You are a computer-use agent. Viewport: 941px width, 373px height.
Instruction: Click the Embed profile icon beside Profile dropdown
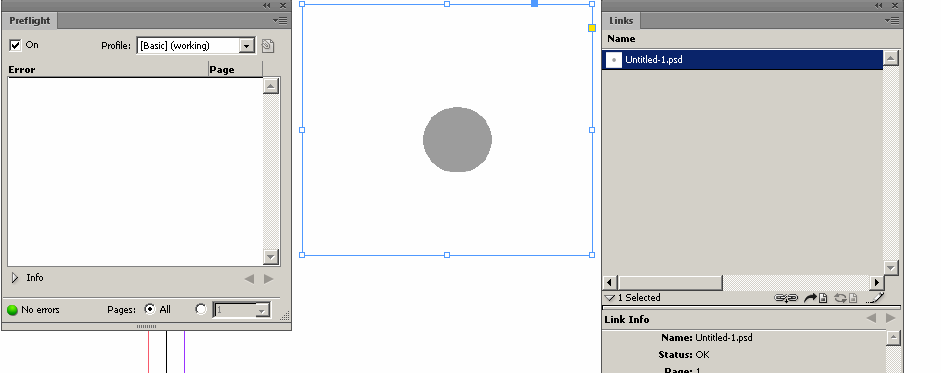pyautogui.click(x=268, y=46)
